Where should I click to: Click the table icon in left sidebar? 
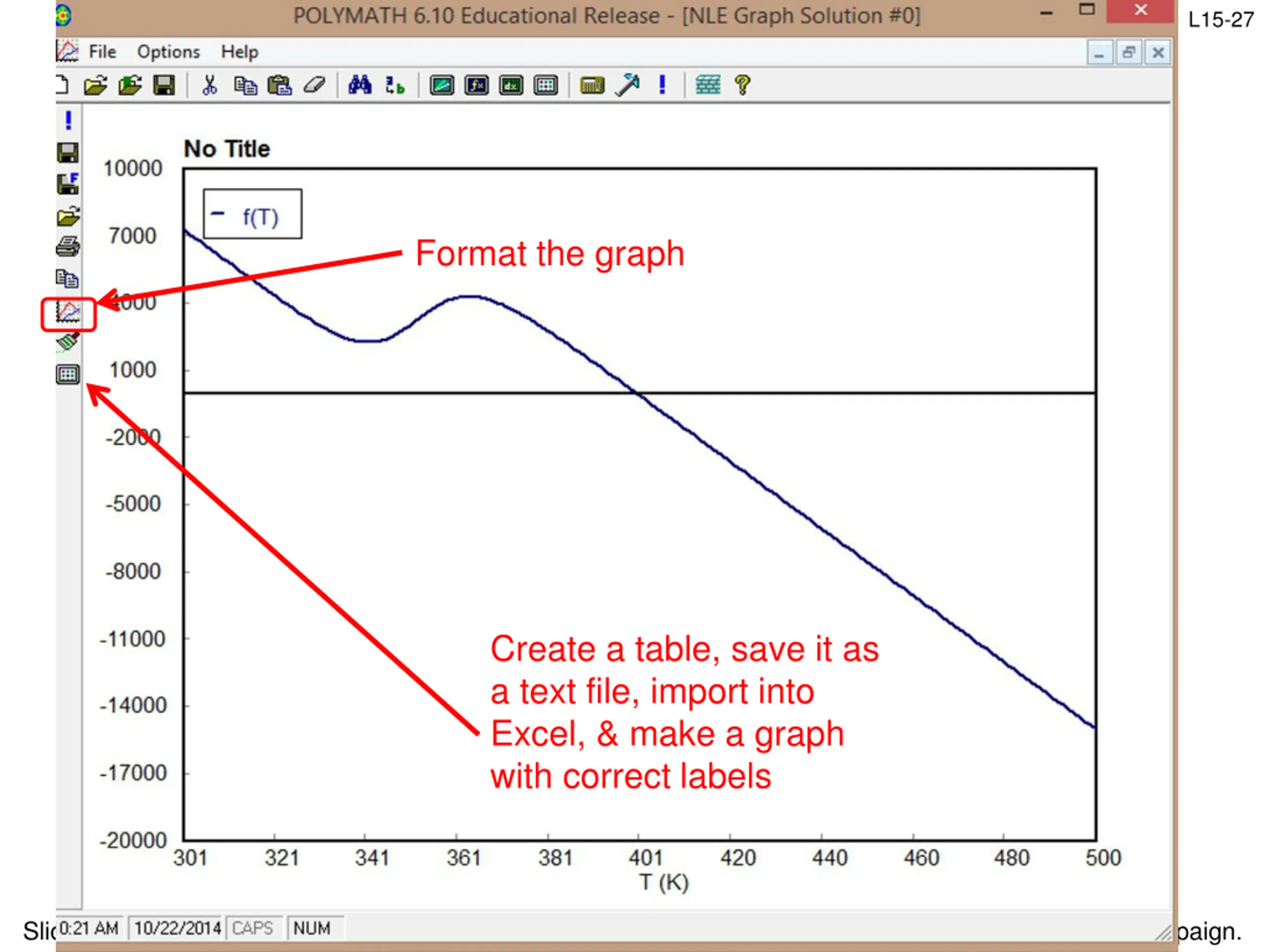click(x=68, y=375)
